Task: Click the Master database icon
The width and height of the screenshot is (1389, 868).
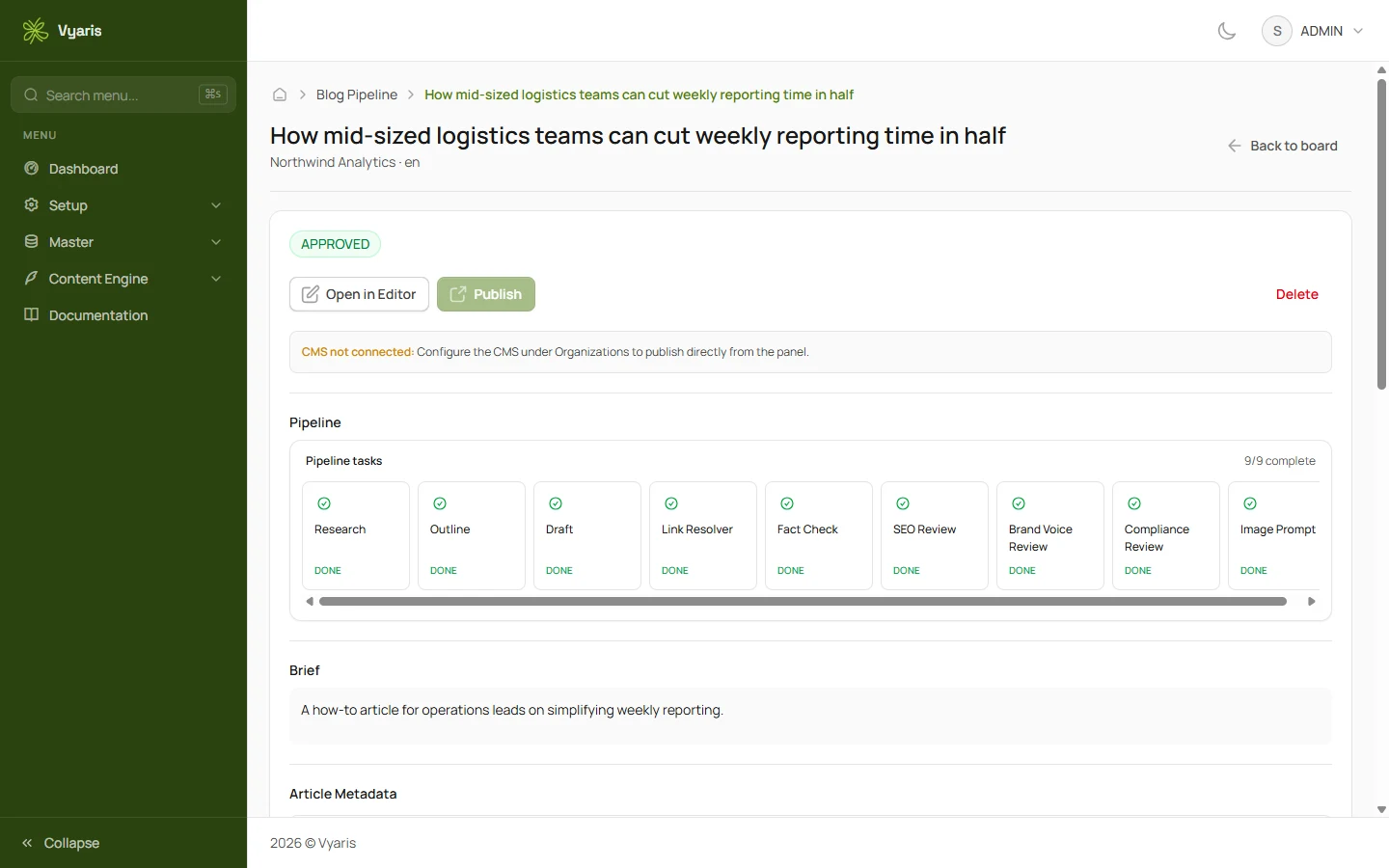Action: pyautogui.click(x=31, y=242)
